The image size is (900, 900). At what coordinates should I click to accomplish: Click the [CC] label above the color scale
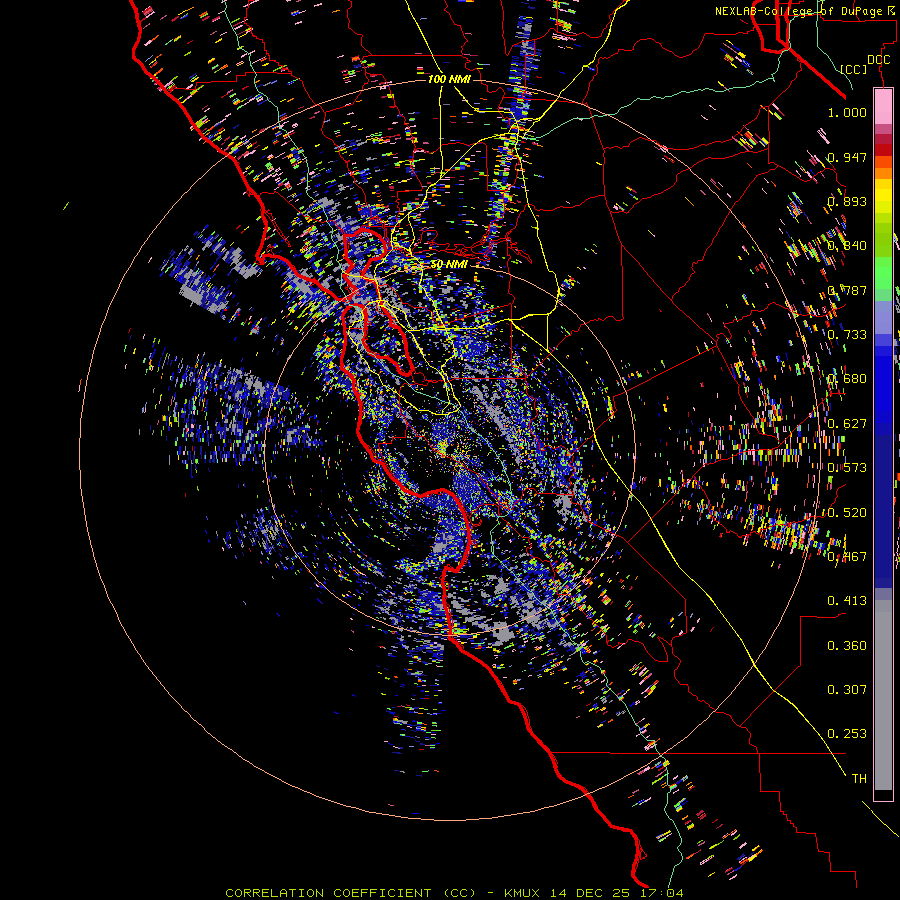click(x=854, y=69)
